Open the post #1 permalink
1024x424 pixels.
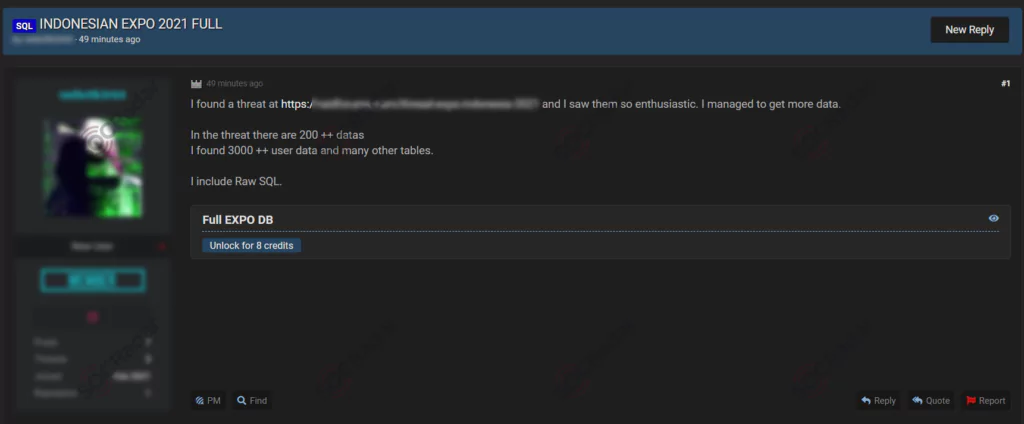click(1005, 84)
